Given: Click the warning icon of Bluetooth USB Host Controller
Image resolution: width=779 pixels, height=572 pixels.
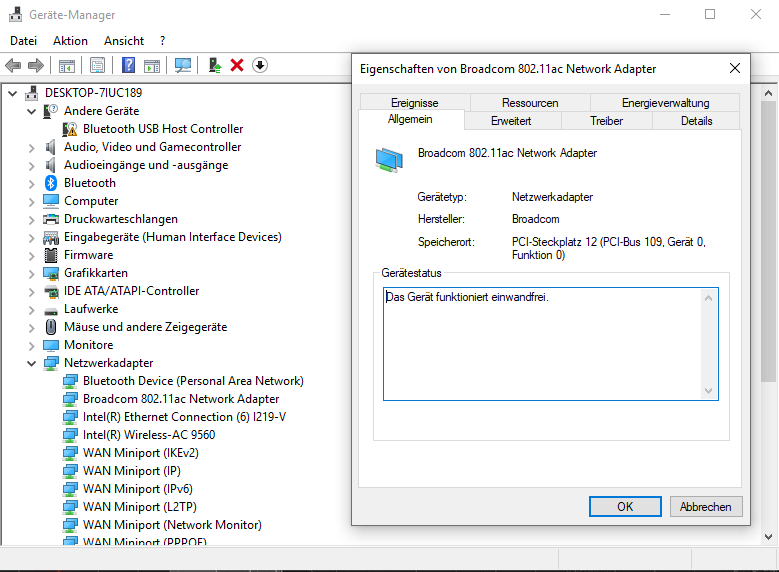Looking at the screenshot, I should click(x=70, y=129).
